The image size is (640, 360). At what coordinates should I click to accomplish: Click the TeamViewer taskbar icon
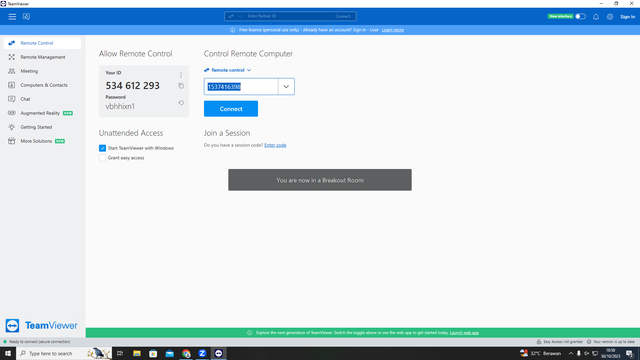click(x=219, y=353)
